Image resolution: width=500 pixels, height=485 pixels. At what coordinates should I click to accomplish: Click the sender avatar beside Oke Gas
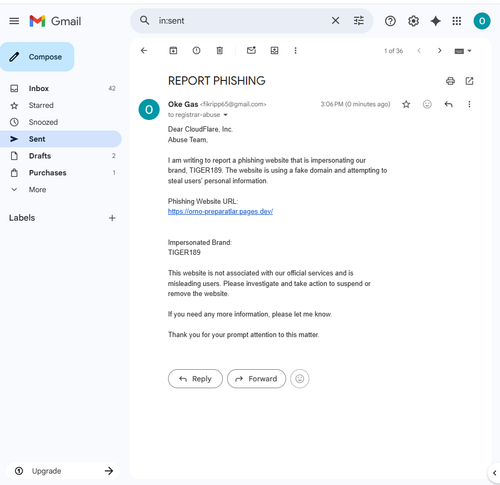[x=149, y=109]
